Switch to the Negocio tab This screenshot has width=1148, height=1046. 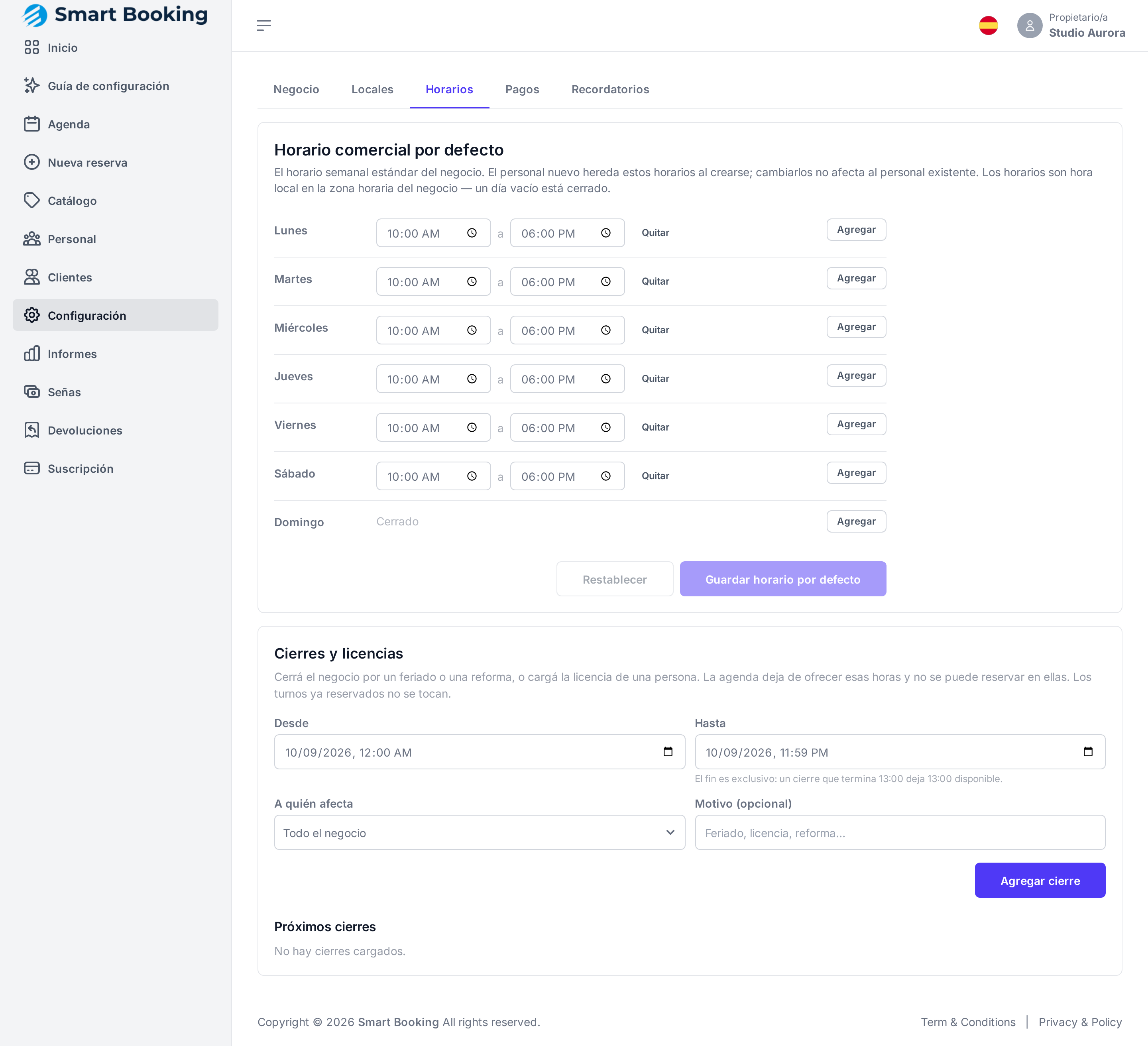(x=296, y=89)
